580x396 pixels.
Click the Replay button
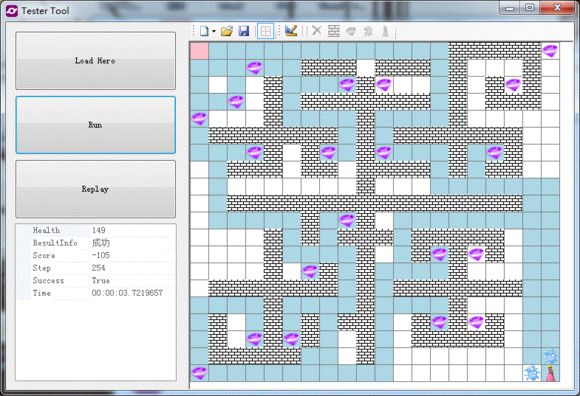click(95, 189)
